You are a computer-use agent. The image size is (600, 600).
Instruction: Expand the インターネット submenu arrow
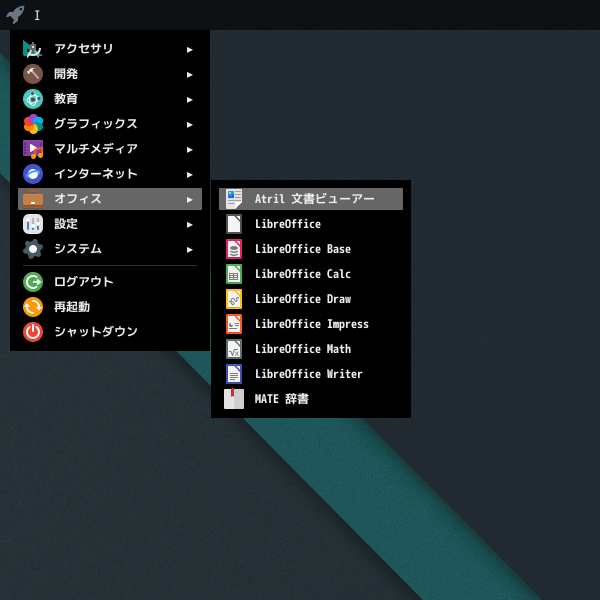[189, 175]
